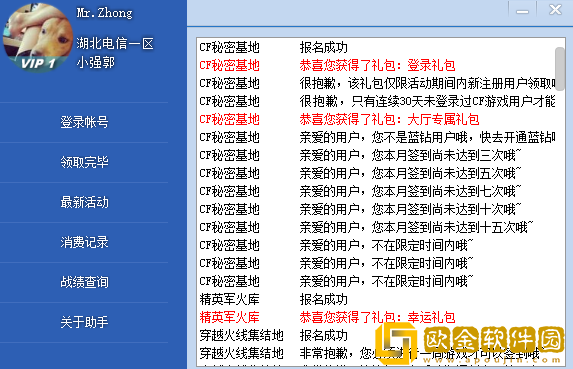Click the Mr.Zhong username label
This screenshot has height=369, width=573.
coord(105,13)
